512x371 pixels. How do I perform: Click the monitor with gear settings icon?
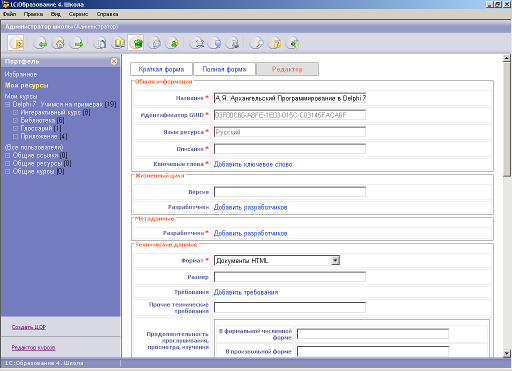point(233,43)
